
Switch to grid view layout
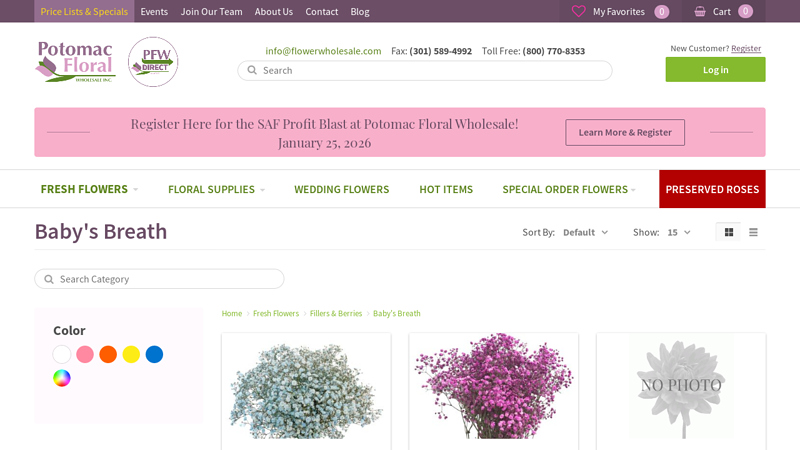tap(729, 232)
